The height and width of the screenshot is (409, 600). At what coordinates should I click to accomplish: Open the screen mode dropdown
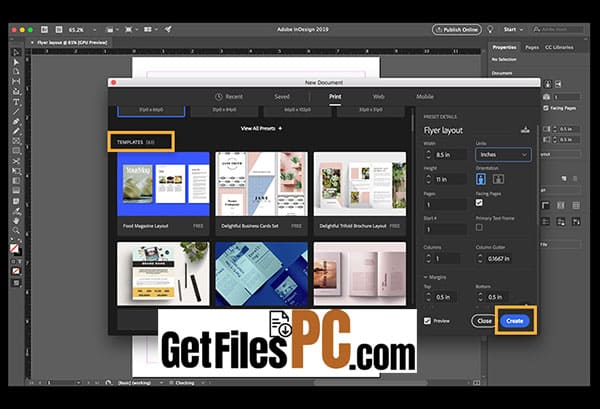(131, 29)
